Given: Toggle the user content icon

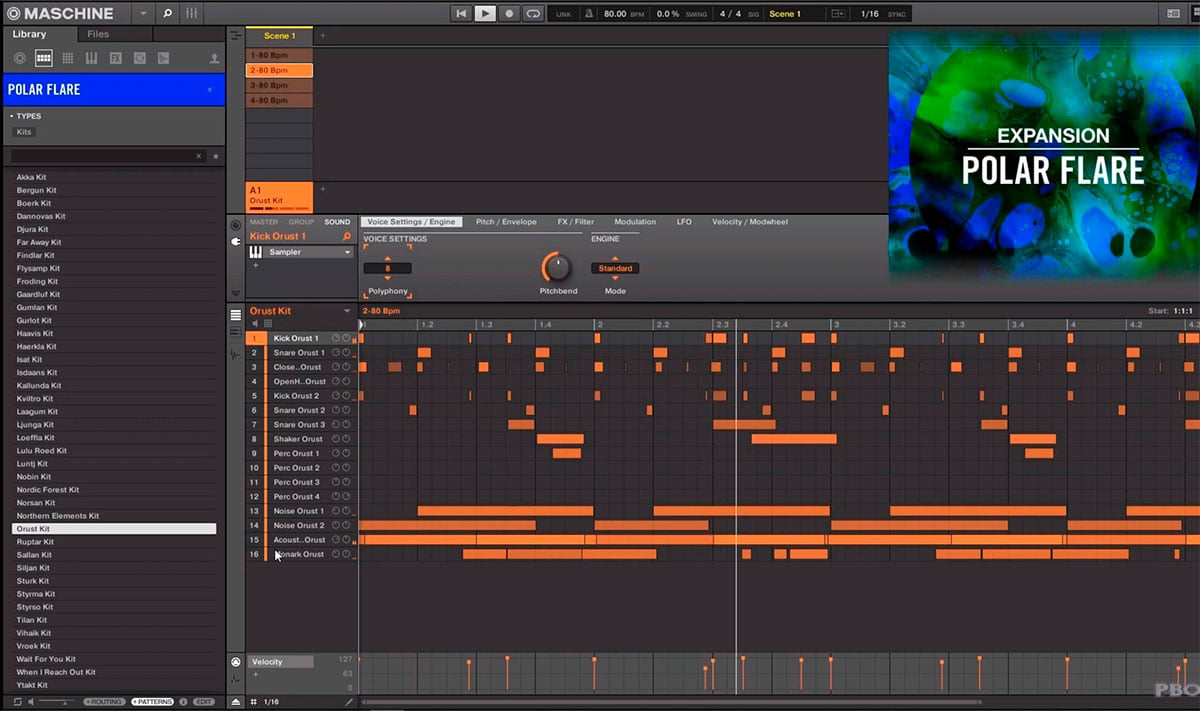Looking at the screenshot, I should 214,58.
